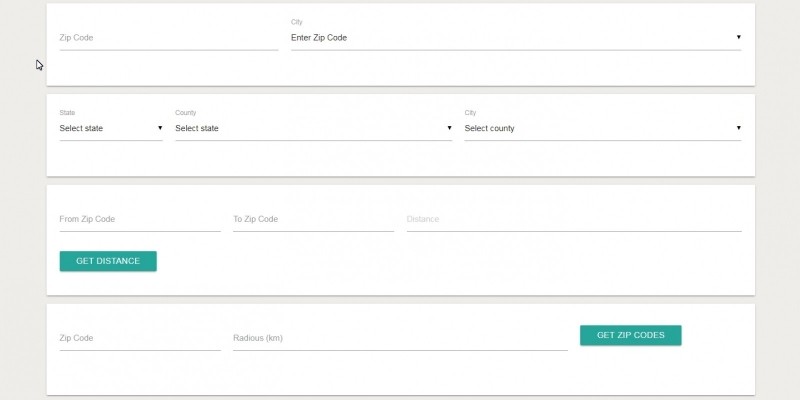800x400 pixels.
Task: Select the To Zip Code input
Action: pyautogui.click(x=313, y=219)
